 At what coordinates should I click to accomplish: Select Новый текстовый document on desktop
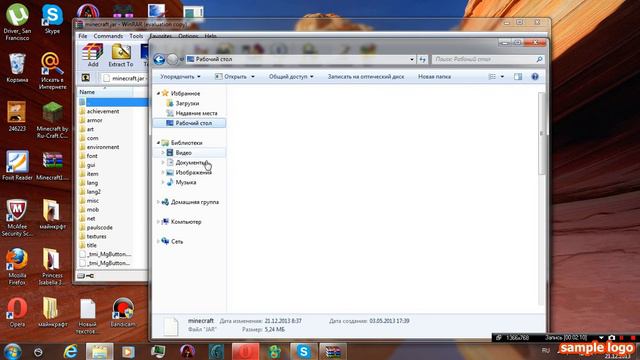(x=87, y=316)
